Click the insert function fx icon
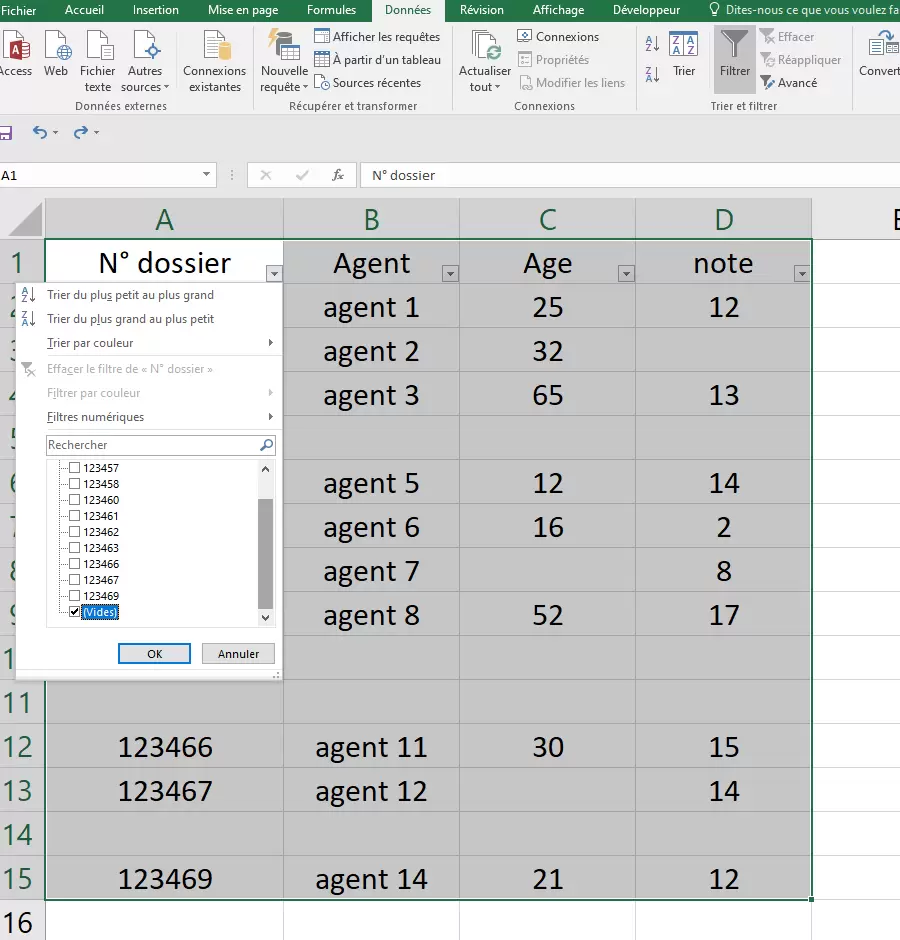900x940 pixels. [338, 175]
